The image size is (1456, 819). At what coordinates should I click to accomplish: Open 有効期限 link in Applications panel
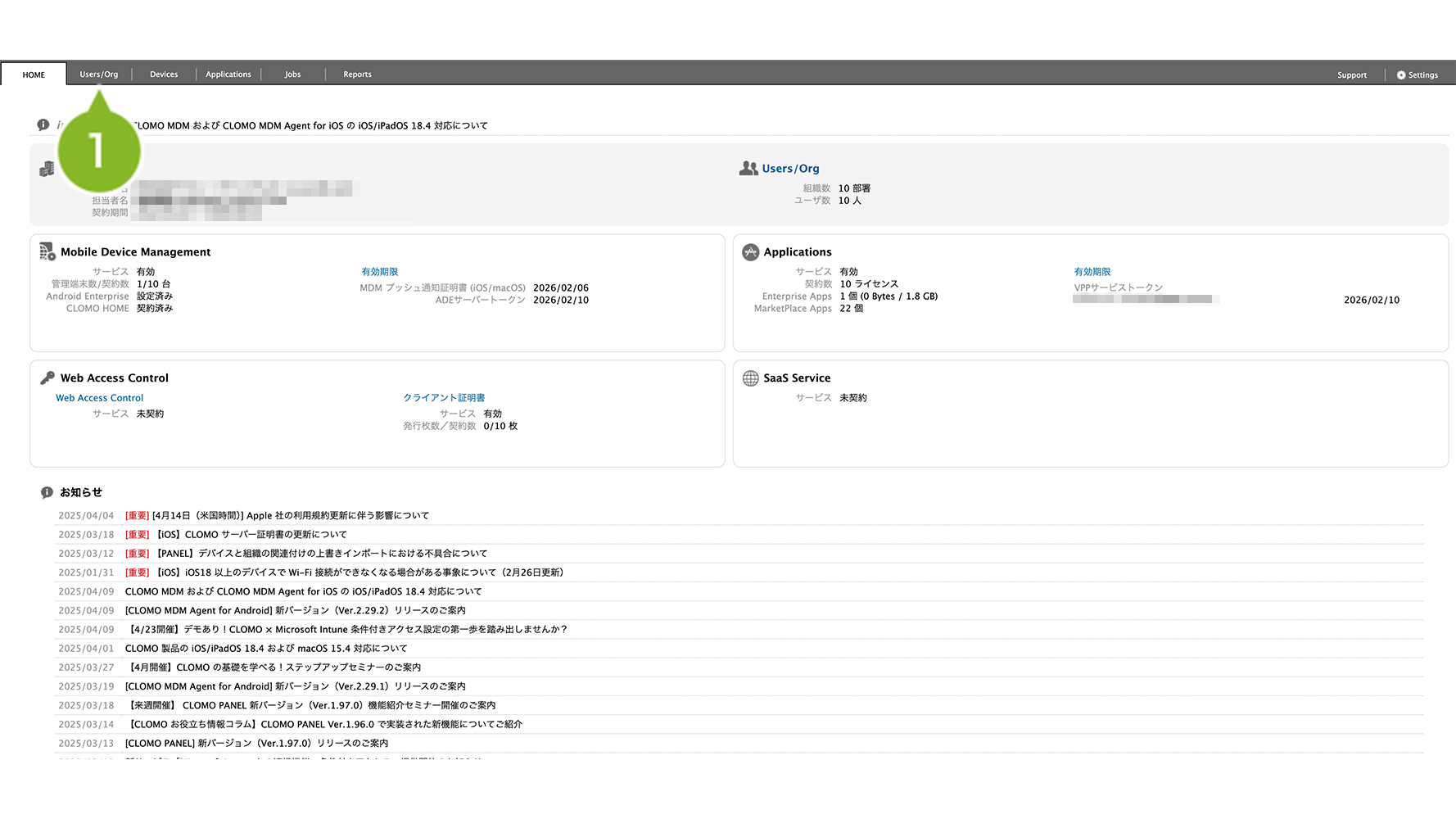pos(1092,272)
